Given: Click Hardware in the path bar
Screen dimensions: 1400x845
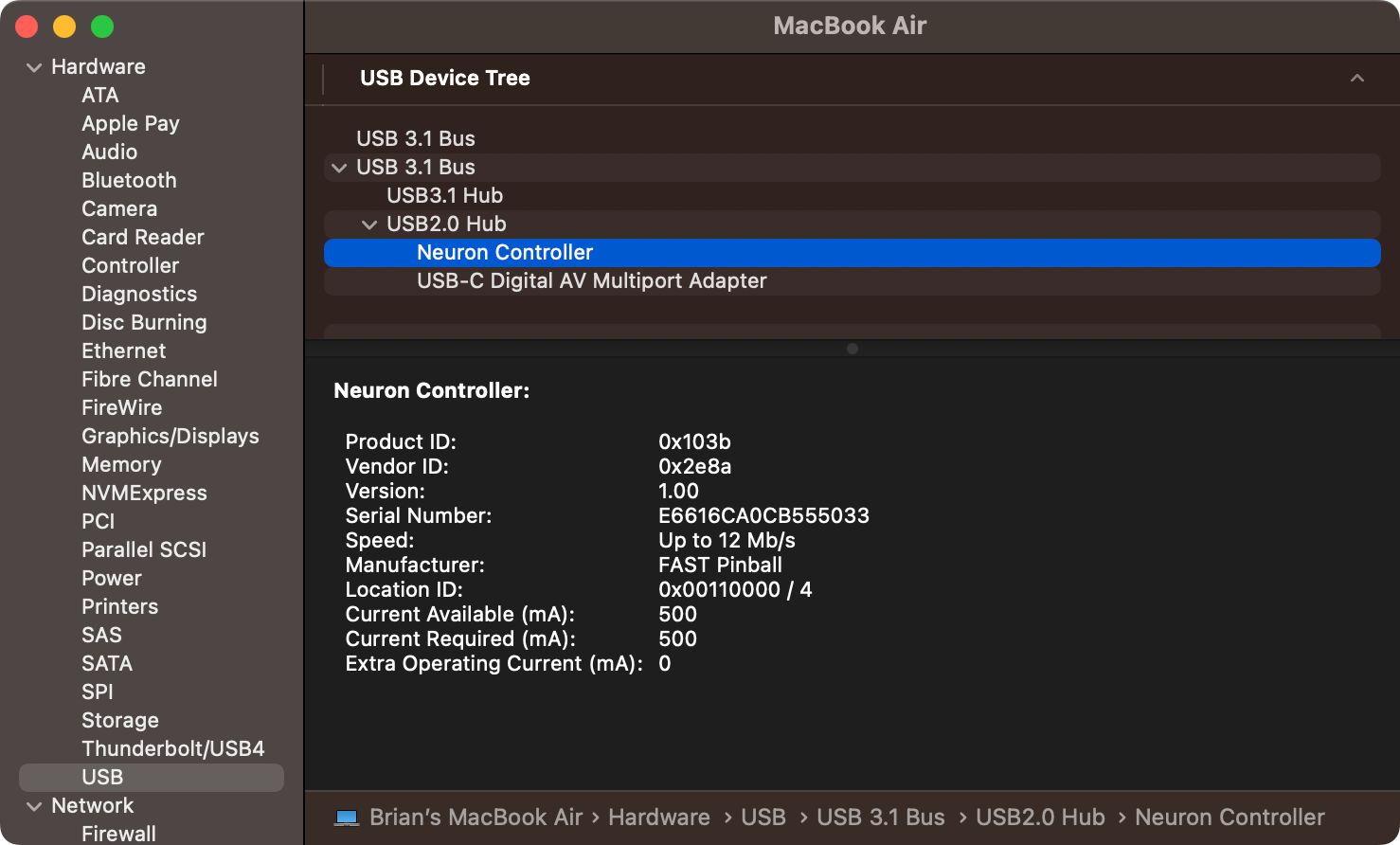Looking at the screenshot, I should click(x=659, y=818).
